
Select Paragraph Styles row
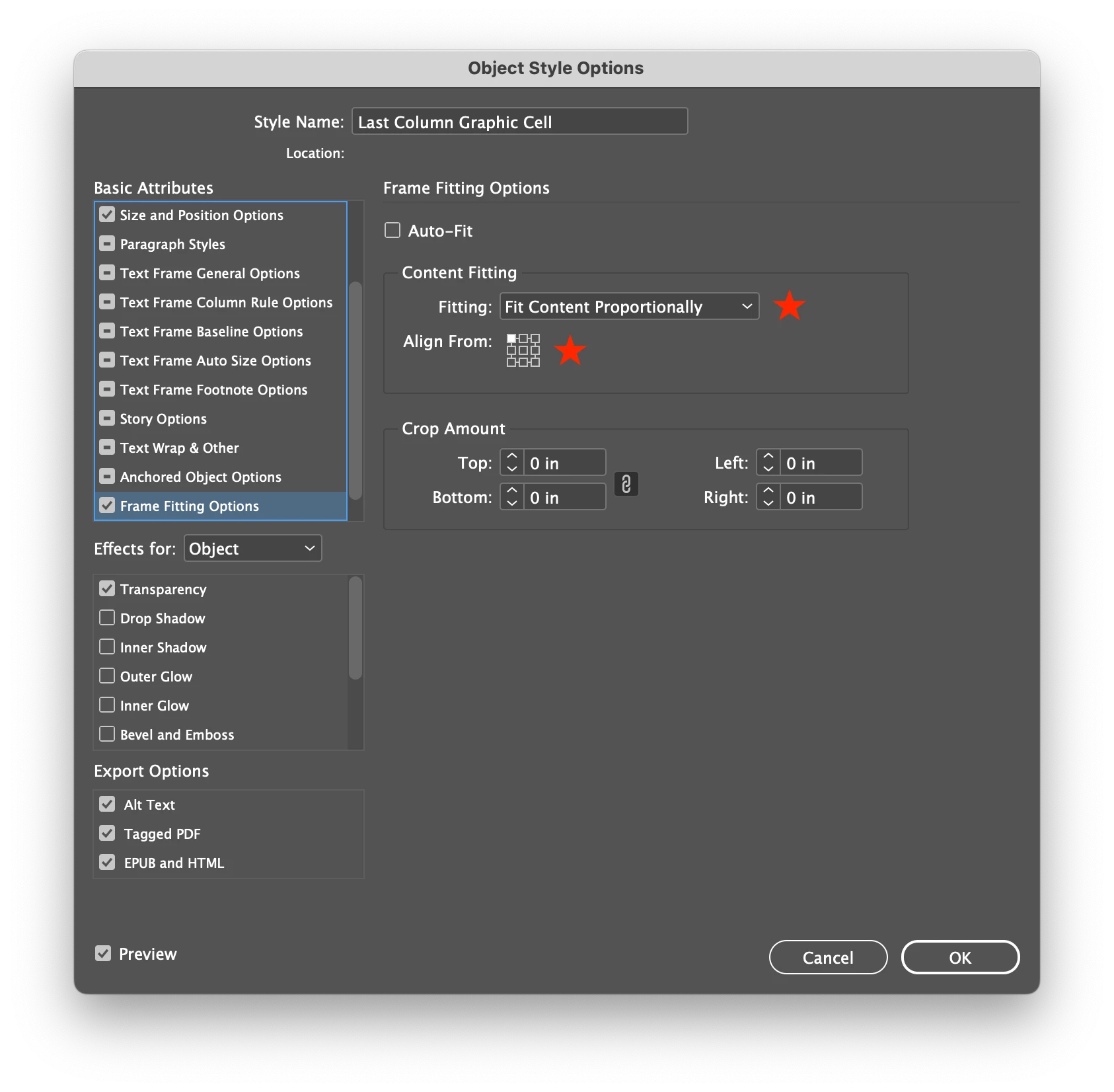pyautogui.click(x=221, y=244)
